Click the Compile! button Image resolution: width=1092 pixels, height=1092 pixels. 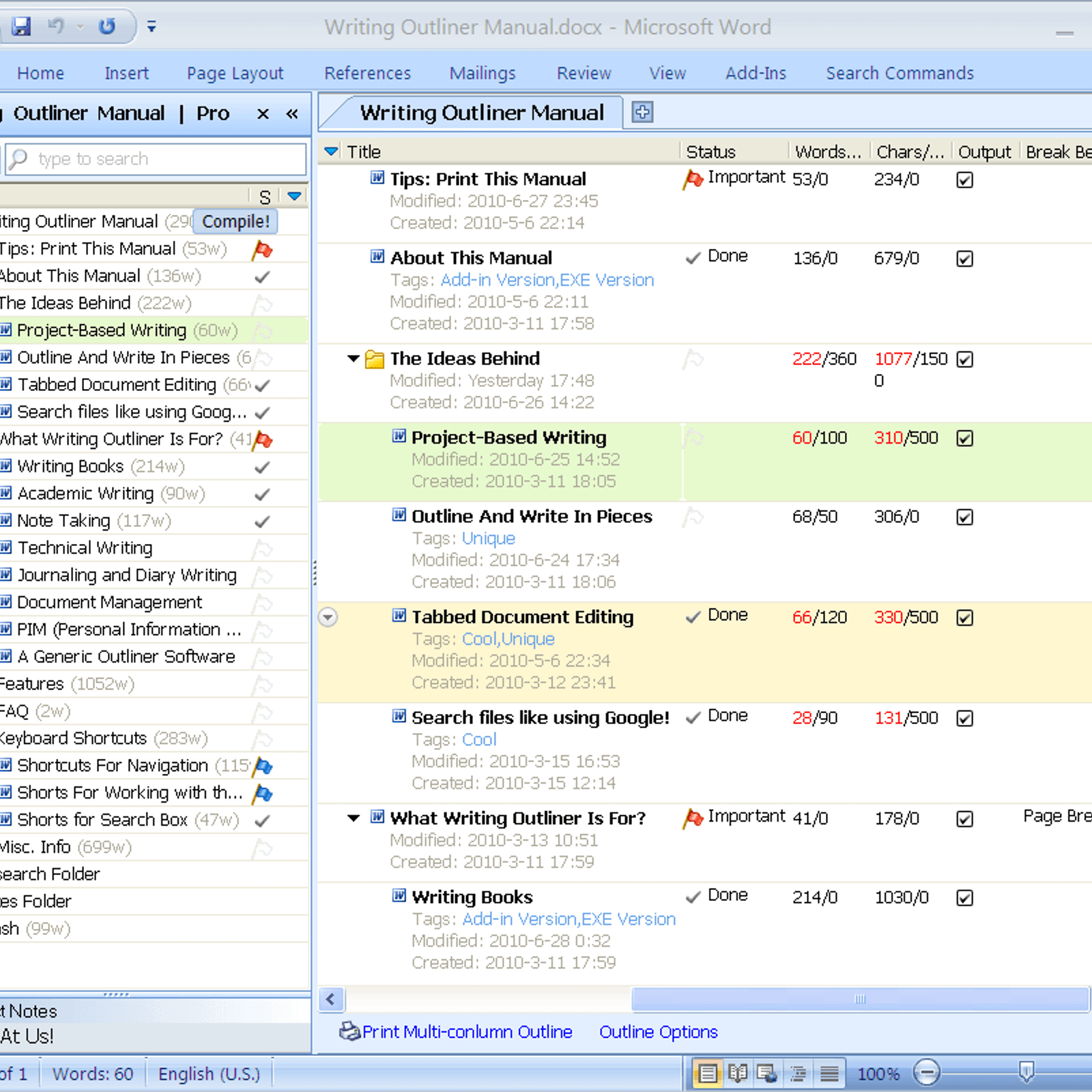[235, 221]
